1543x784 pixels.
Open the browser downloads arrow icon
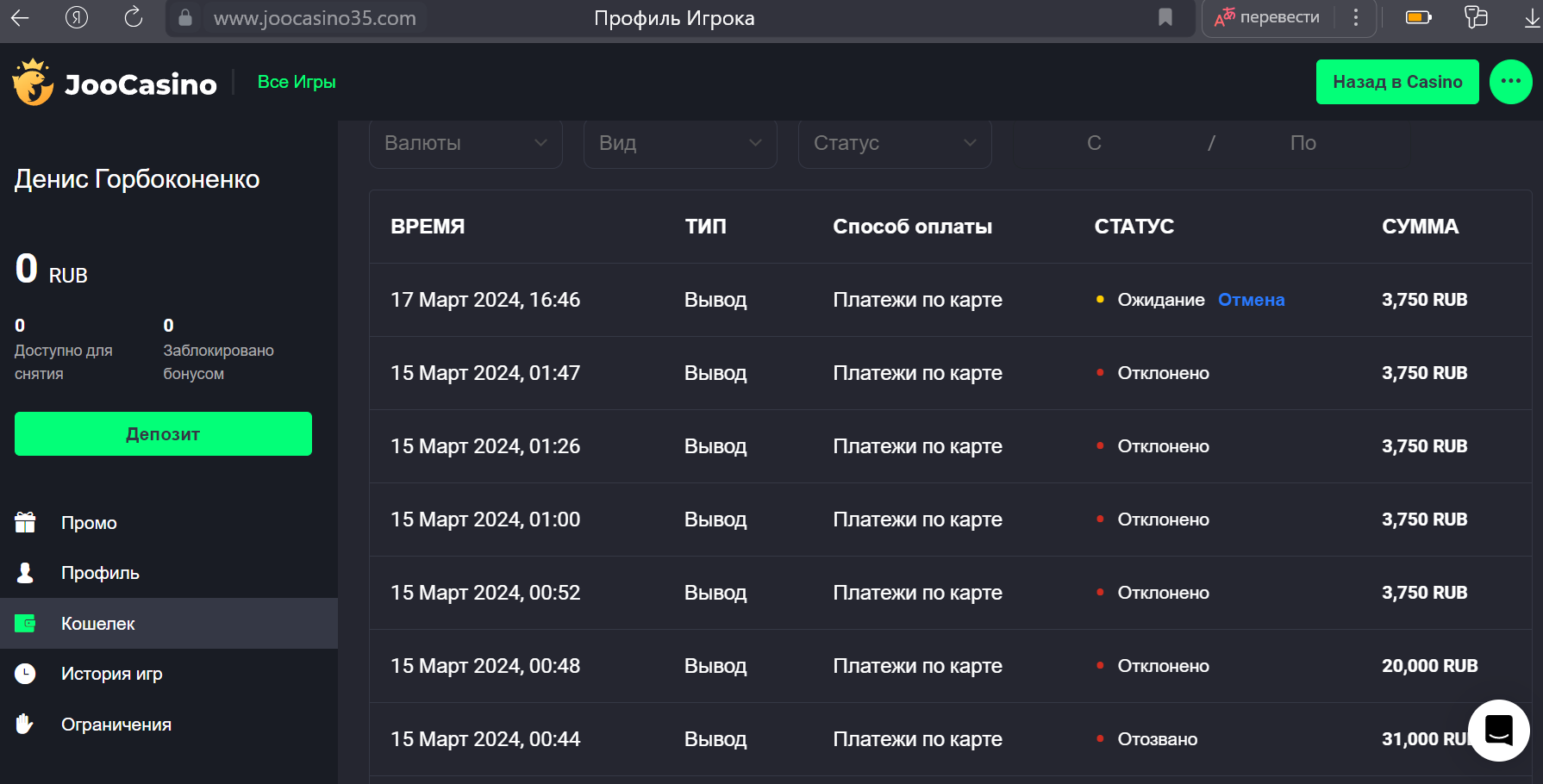[1531, 17]
